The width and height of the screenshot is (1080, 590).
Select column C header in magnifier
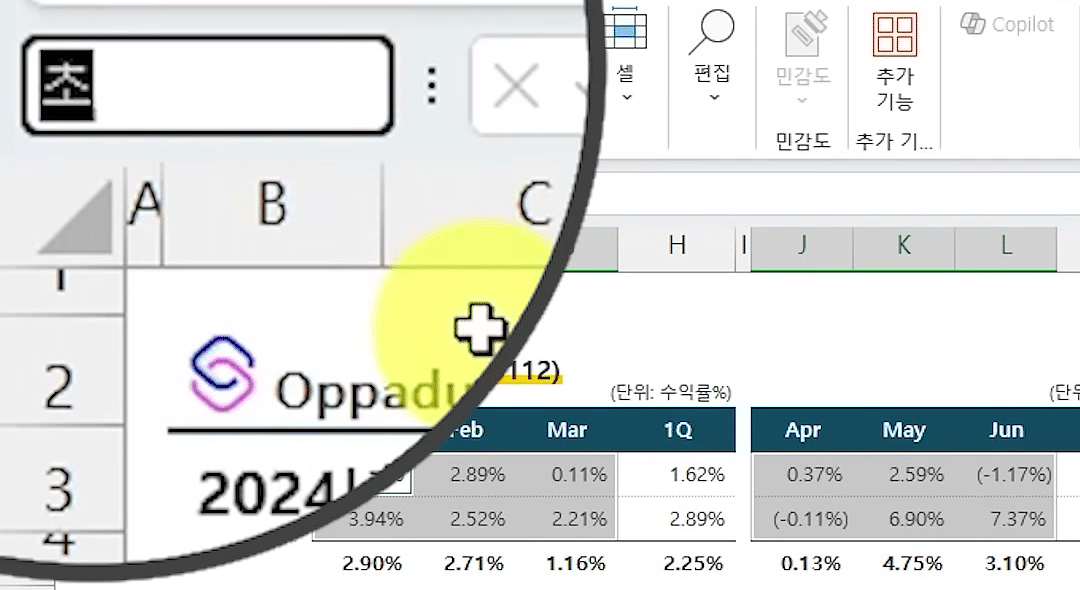[535, 204]
